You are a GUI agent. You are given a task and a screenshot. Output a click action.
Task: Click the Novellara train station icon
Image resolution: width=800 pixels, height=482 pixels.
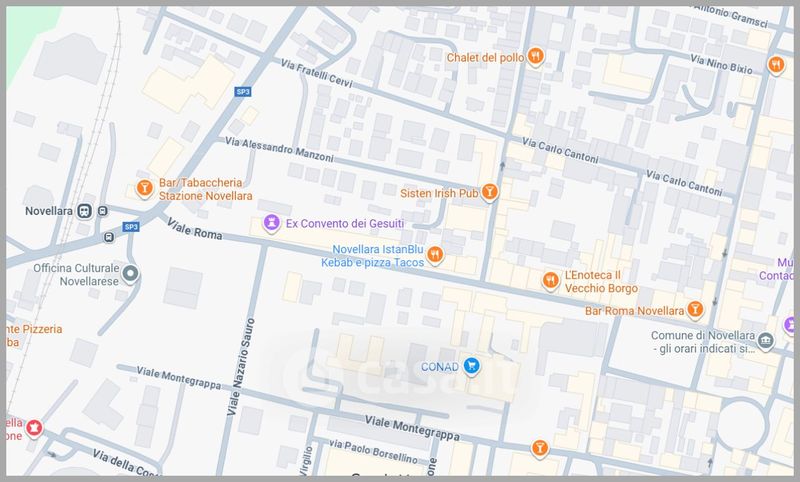tap(85, 211)
